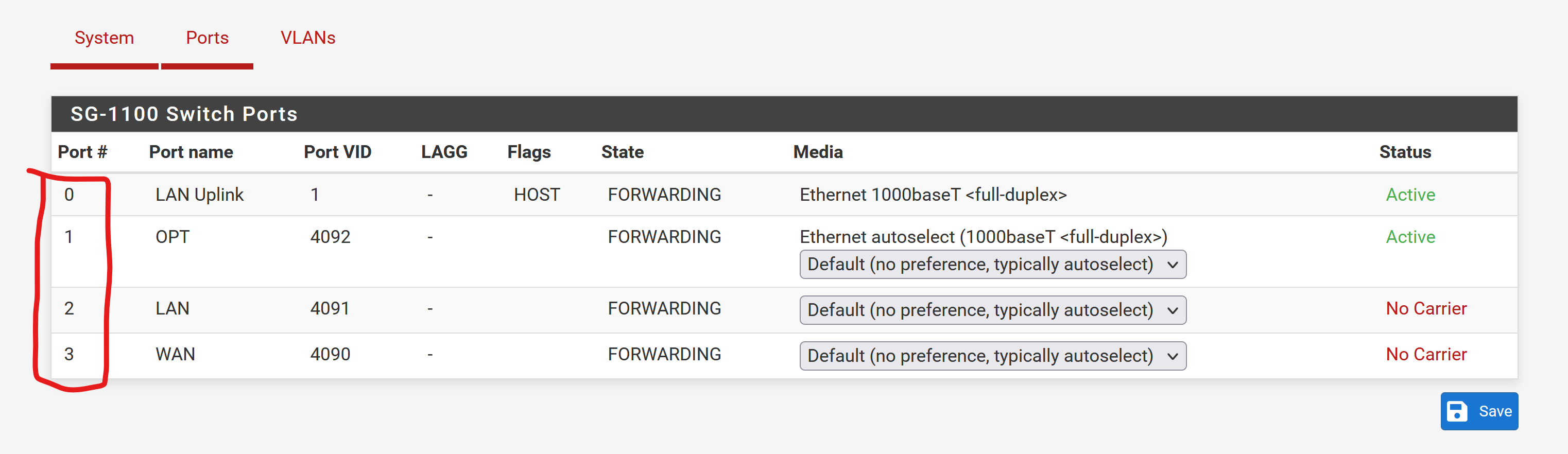
Task: Click No Carrier status of WAN port
Action: [x=1425, y=354]
